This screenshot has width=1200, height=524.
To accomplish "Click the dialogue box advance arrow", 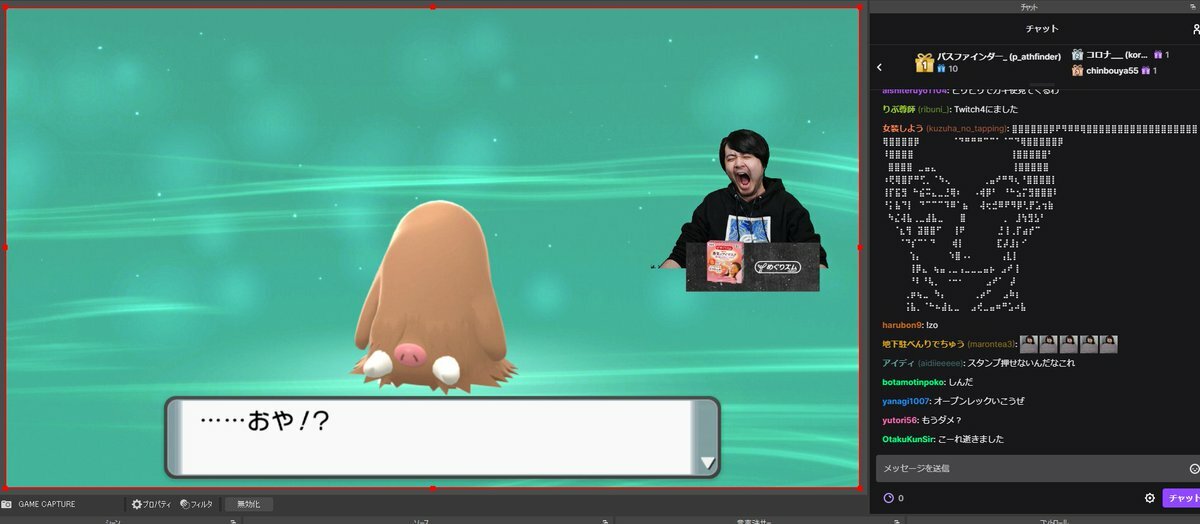I will pyautogui.click(x=708, y=463).
